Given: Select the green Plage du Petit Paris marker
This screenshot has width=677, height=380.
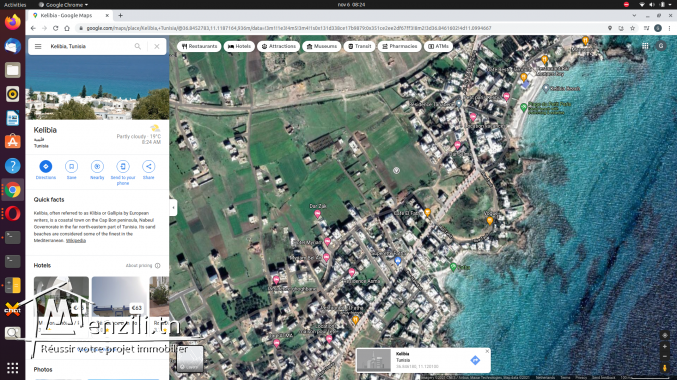Looking at the screenshot, I should click(523, 107).
